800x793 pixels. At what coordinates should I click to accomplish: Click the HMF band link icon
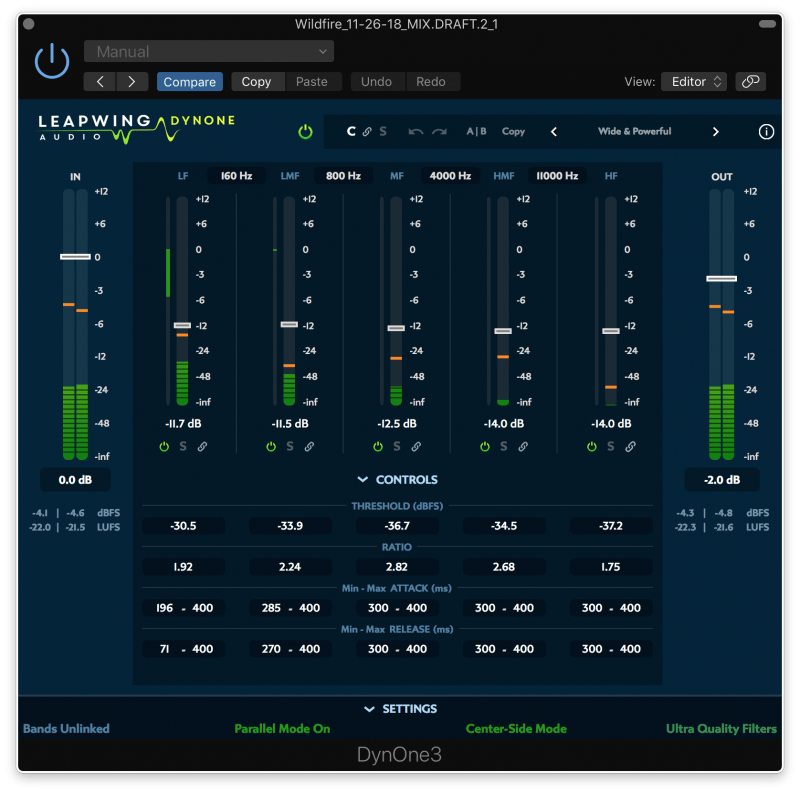[523, 447]
